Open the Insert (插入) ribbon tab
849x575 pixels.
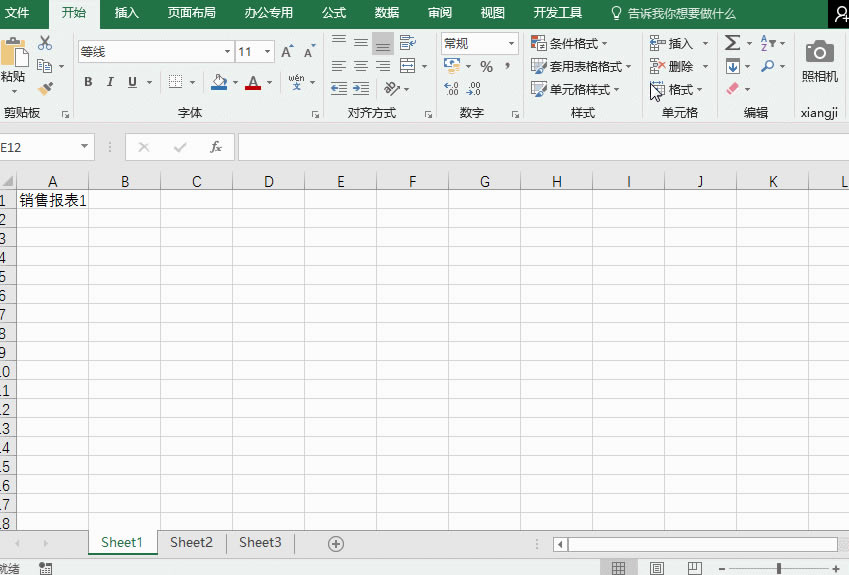click(x=127, y=13)
